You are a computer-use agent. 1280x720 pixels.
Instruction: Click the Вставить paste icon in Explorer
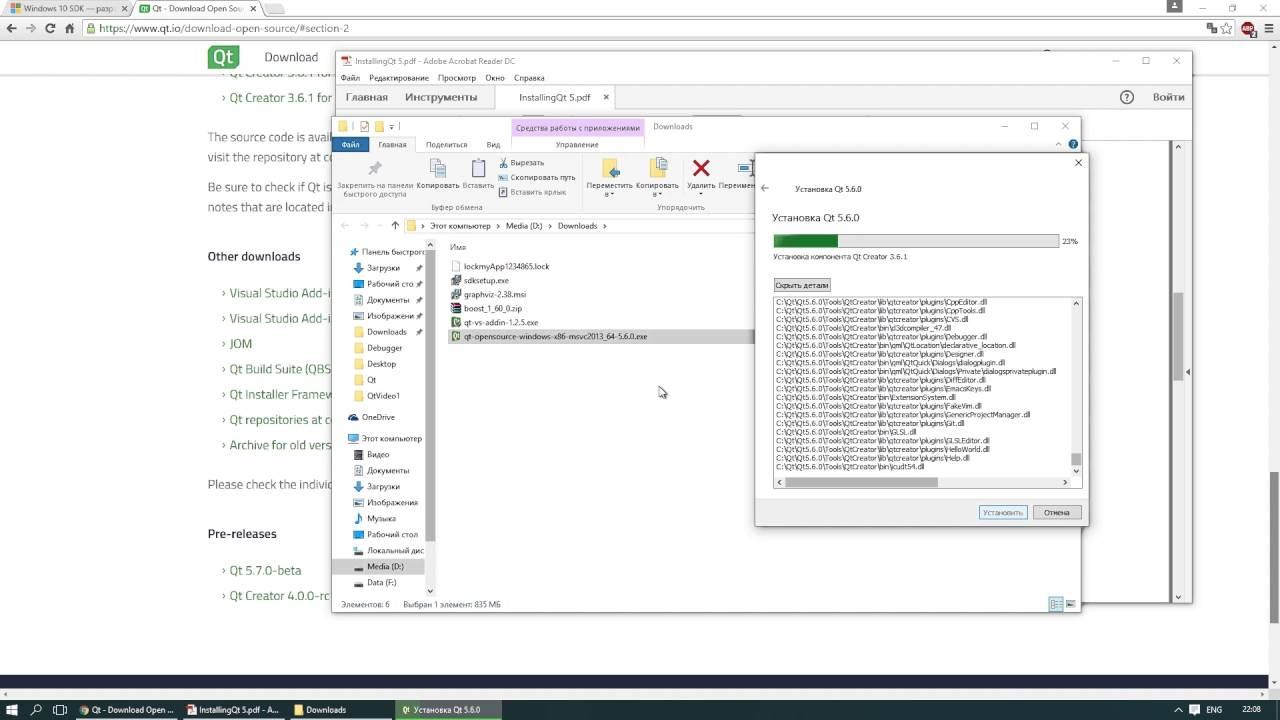(478, 168)
